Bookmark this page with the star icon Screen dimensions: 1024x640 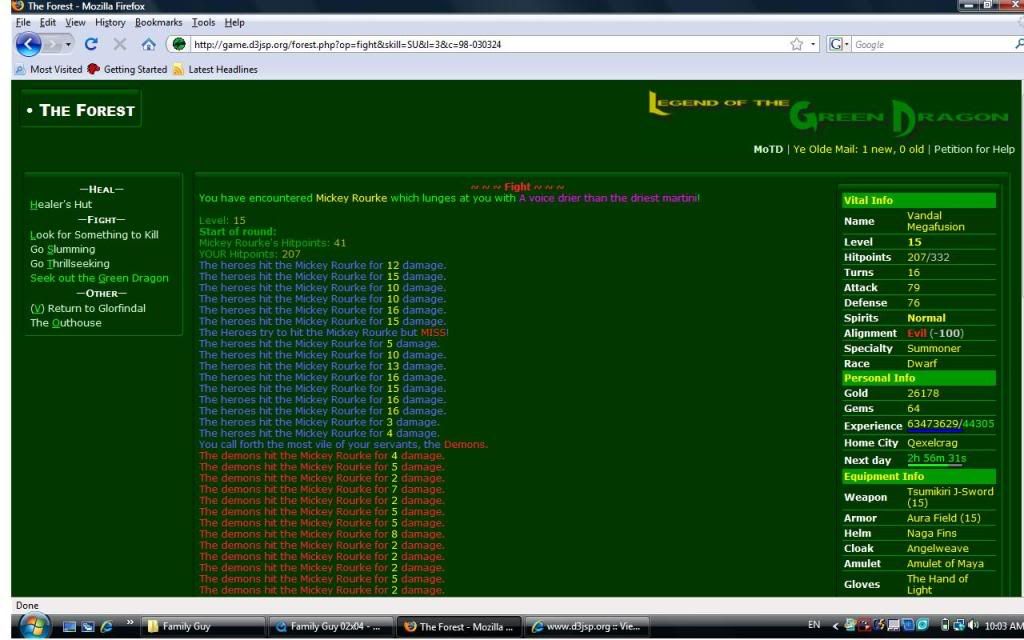(796, 44)
